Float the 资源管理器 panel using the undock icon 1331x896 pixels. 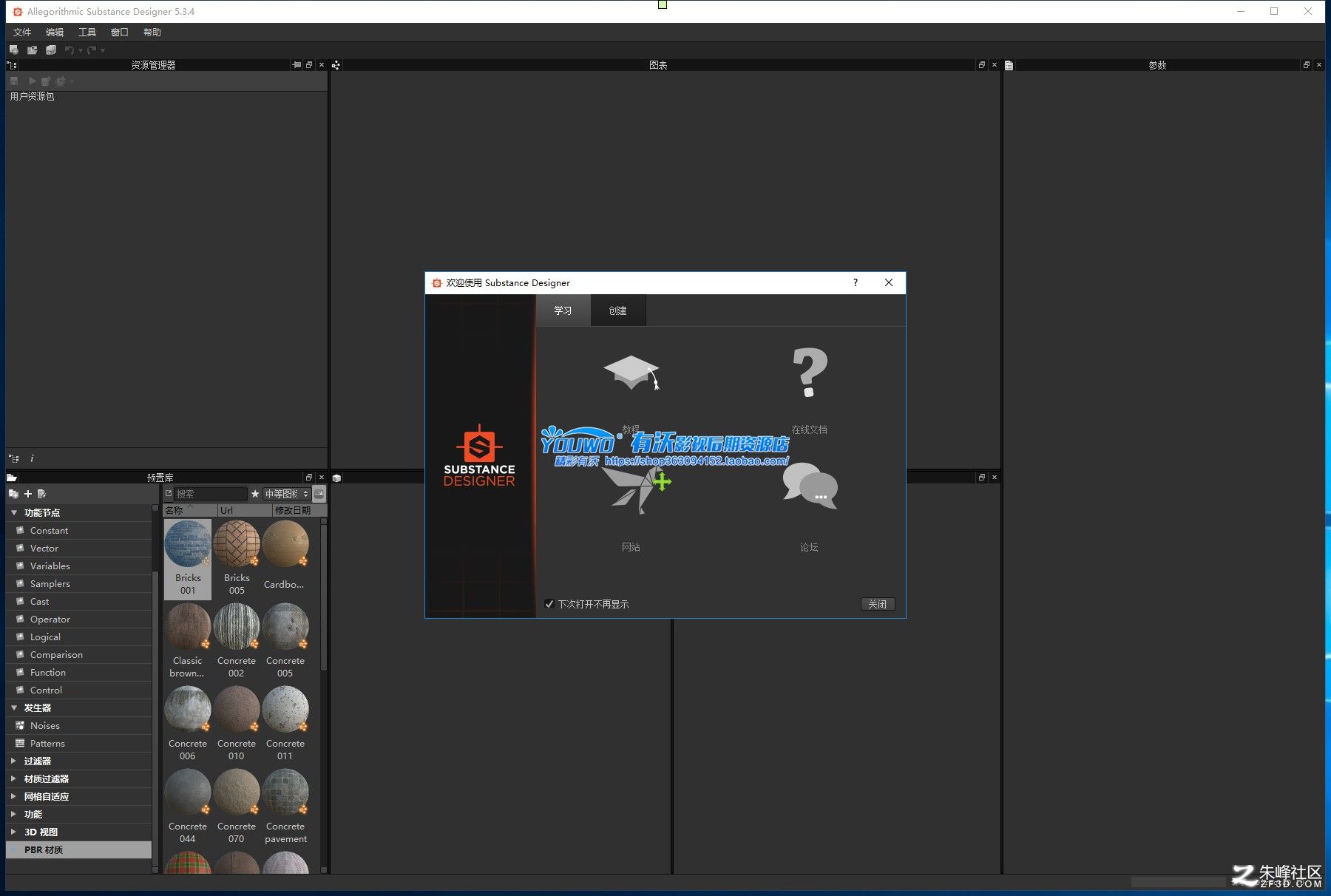pos(309,65)
